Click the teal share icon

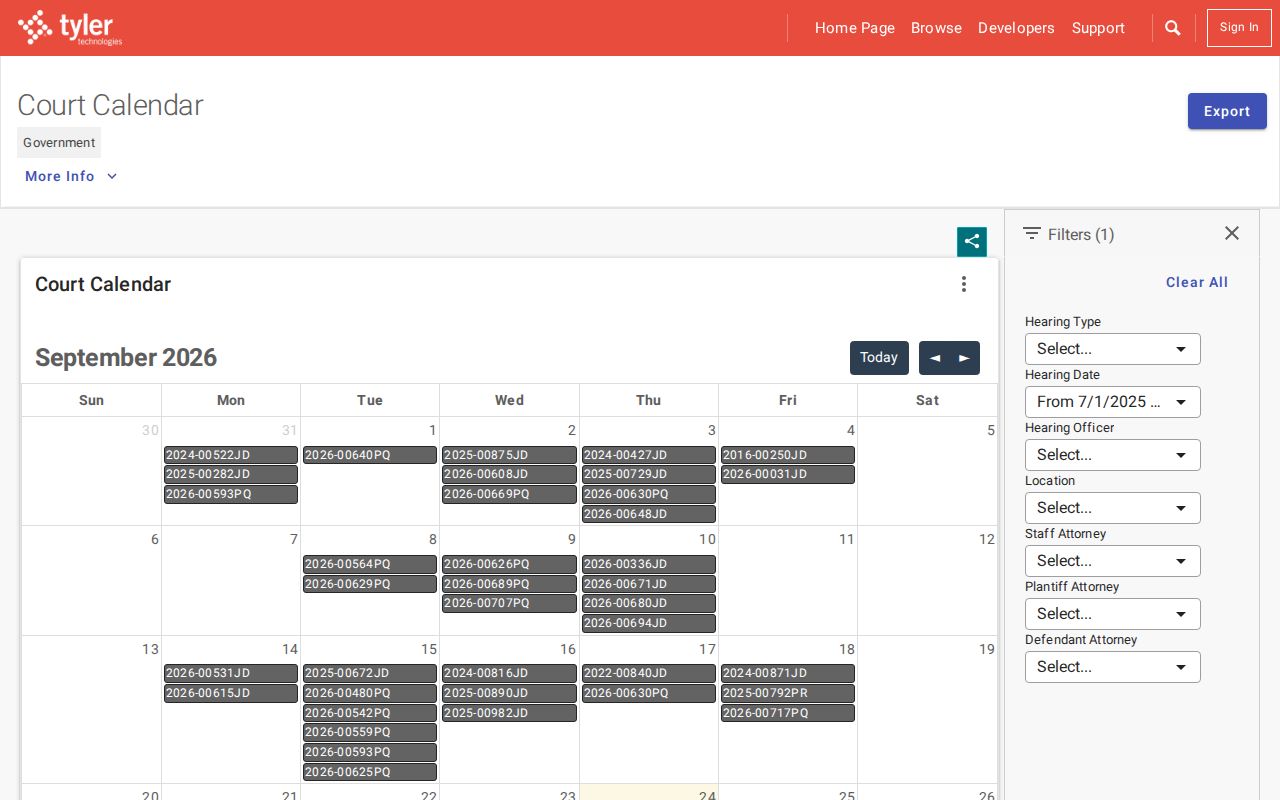[x=972, y=241]
